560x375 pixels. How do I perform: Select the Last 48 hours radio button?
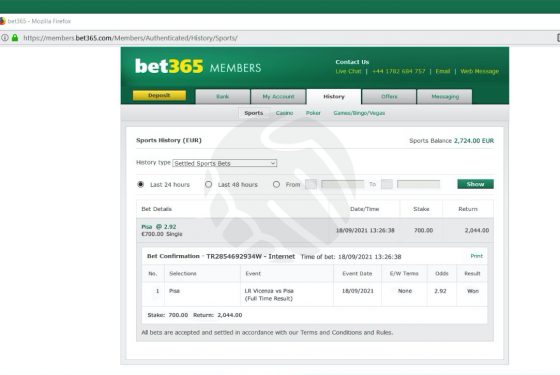click(x=209, y=184)
